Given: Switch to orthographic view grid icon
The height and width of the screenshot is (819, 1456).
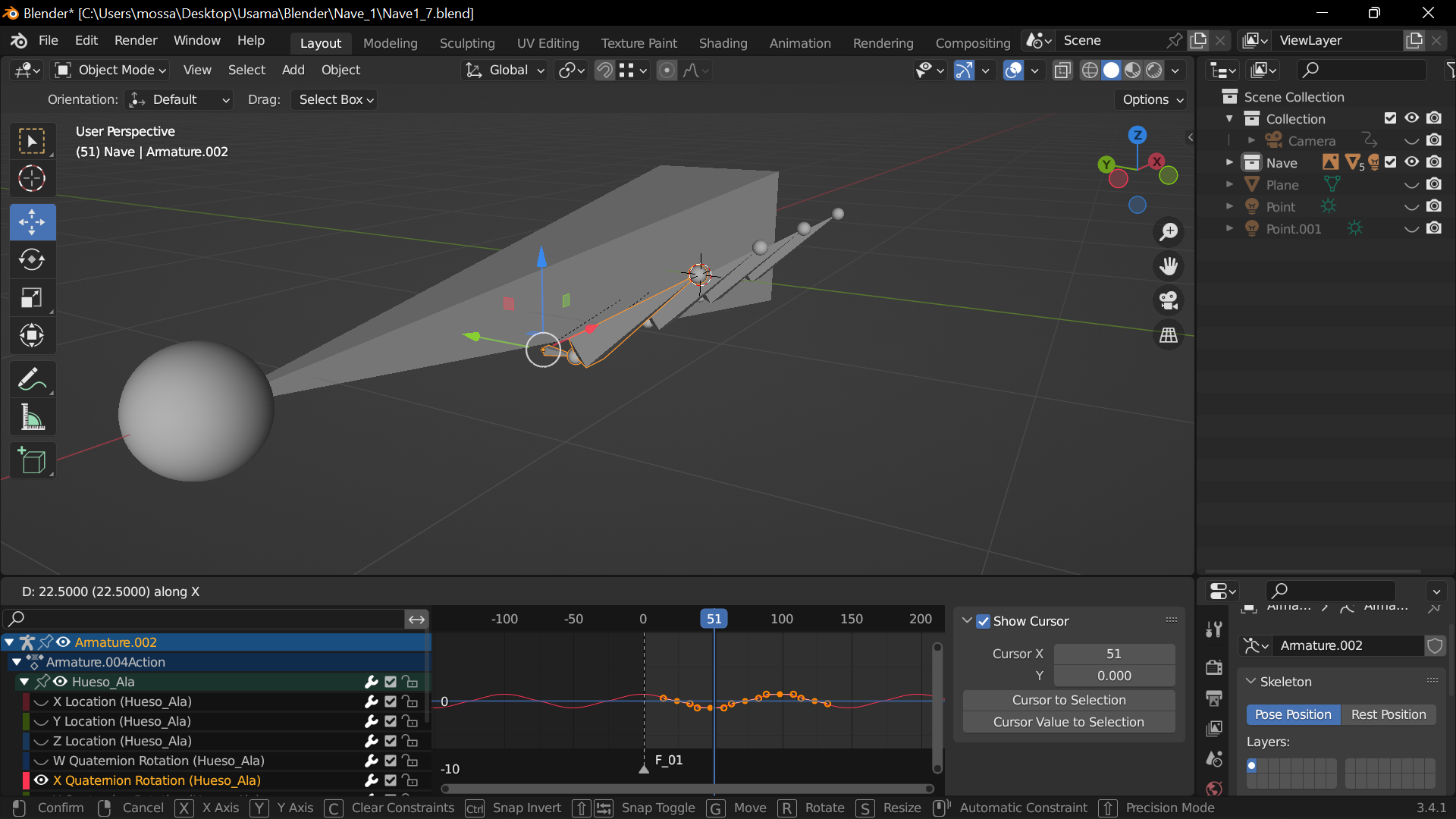Looking at the screenshot, I should tap(1169, 335).
